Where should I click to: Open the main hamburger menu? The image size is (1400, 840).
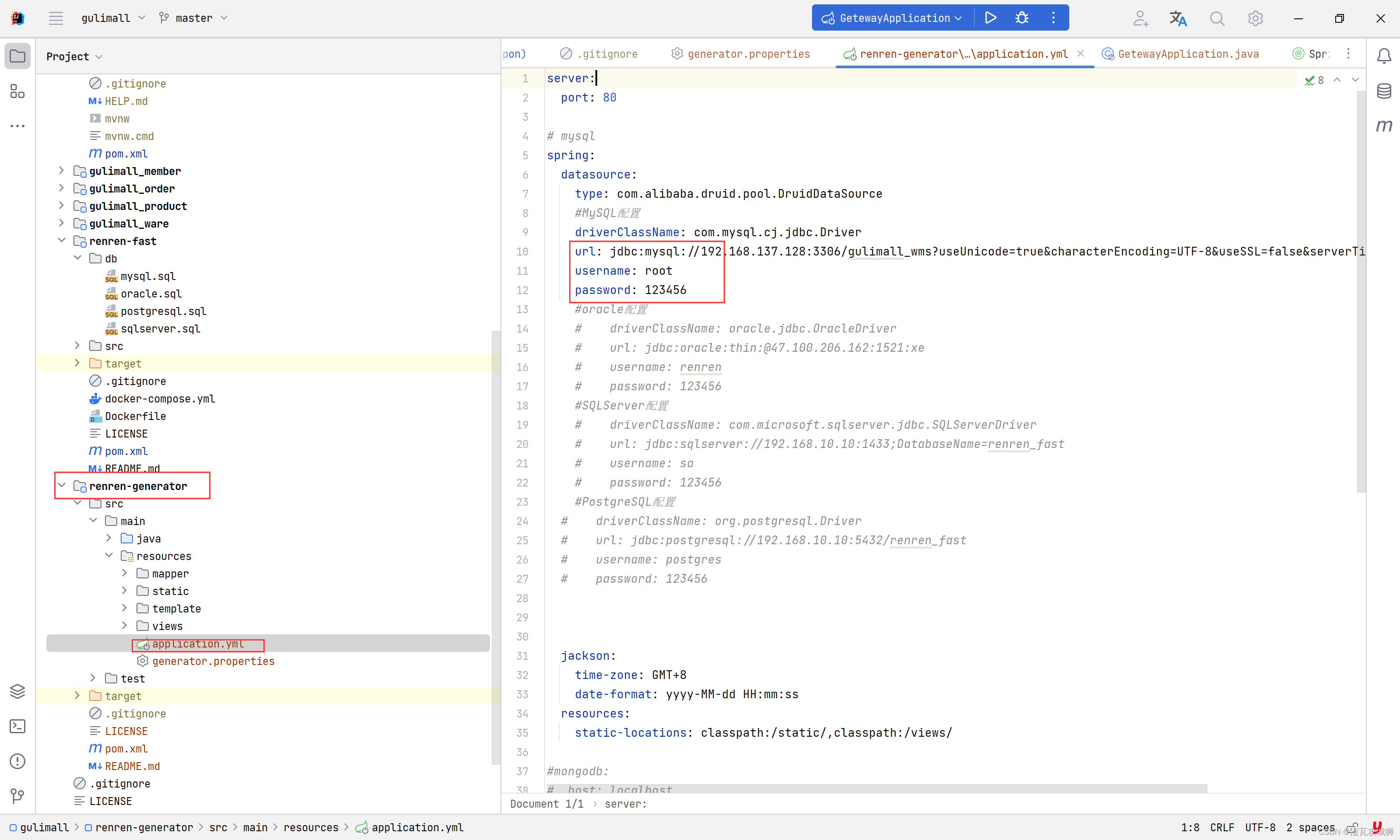(x=56, y=18)
